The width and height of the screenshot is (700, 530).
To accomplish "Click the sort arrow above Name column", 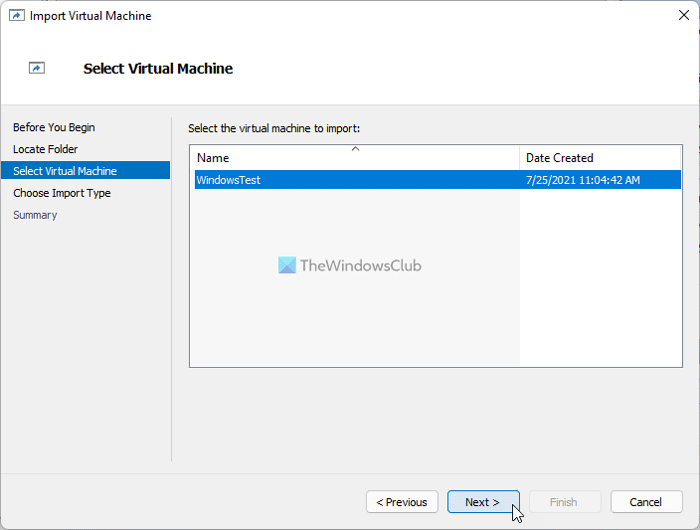I will click(x=355, y=148).
